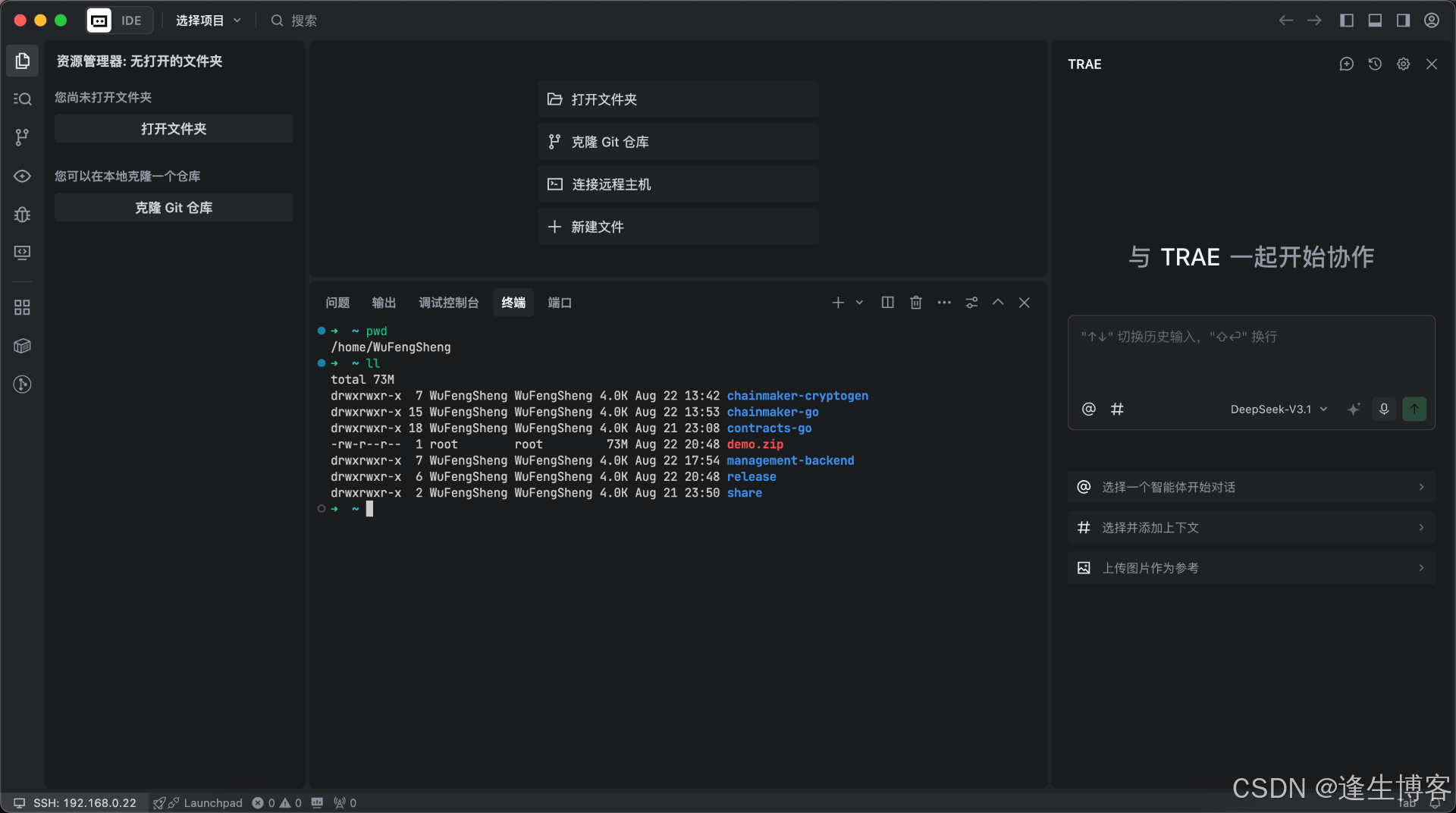Expand 上传图片作为参考 row

pyautogui.click(x=1251, y=568)
